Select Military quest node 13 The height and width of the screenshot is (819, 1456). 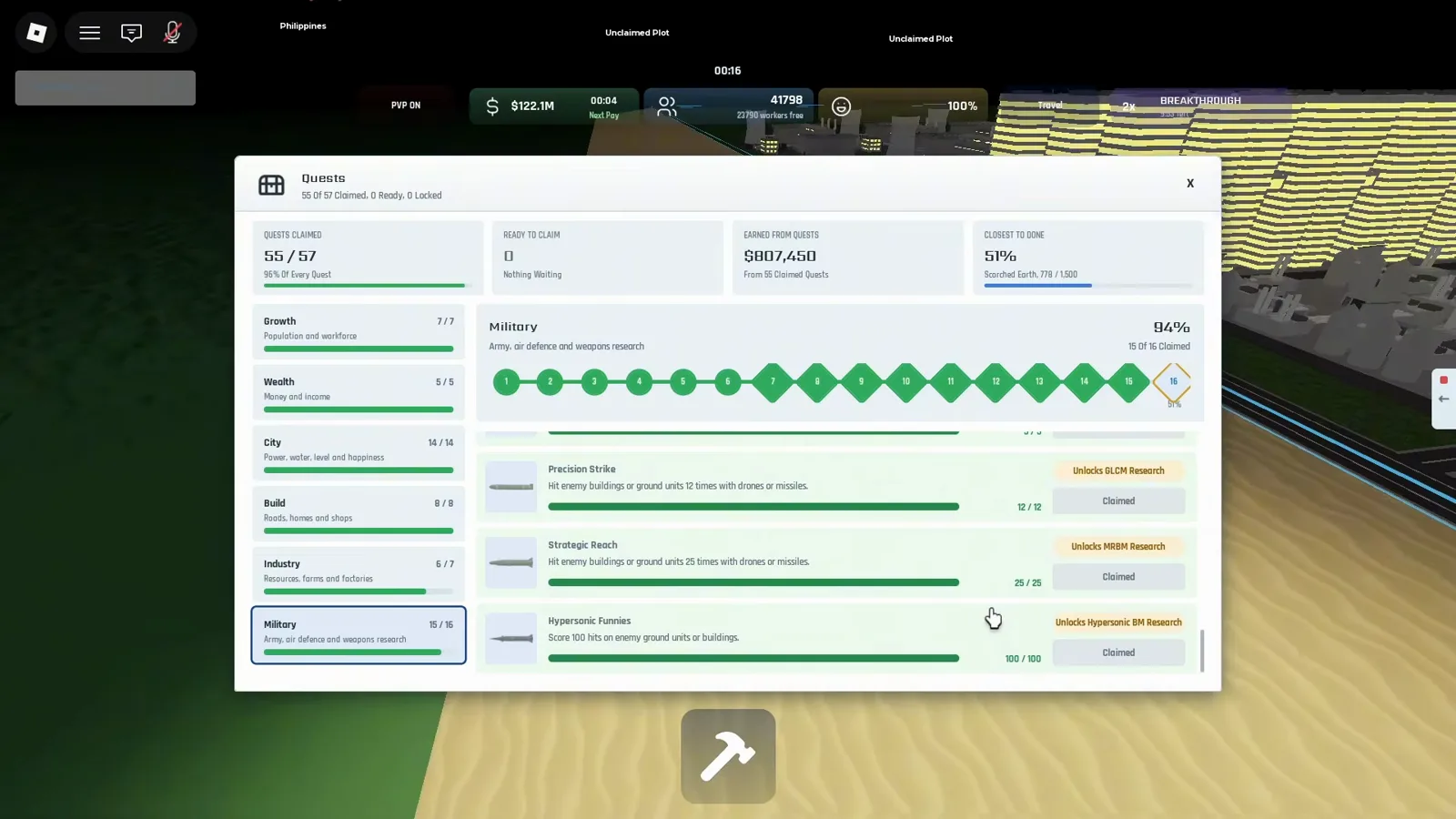coord(1039,381)
